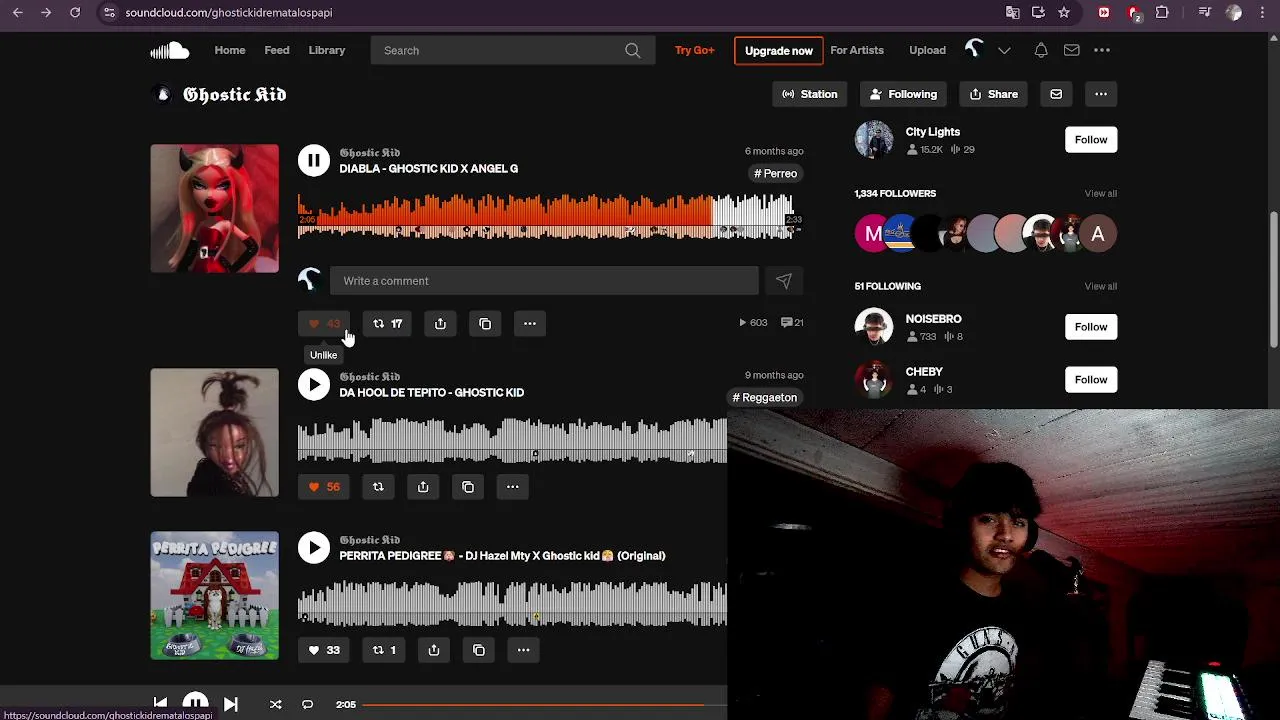This screenshot has height=720, width=1280.
Task: Toggle shuffle in the player bar
Action: pyautogui.click(x=275, y=704)
